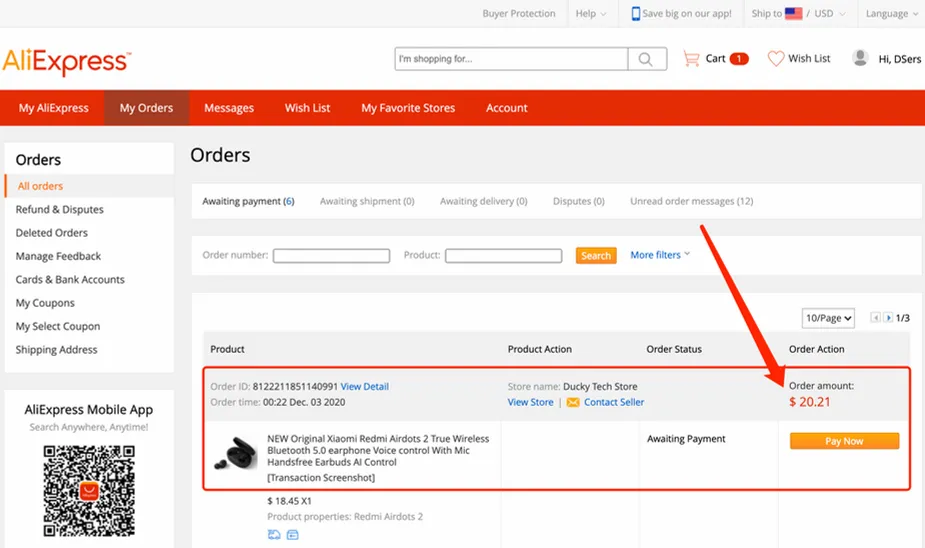Click View Detail link for order

click(x=365, y=386)
